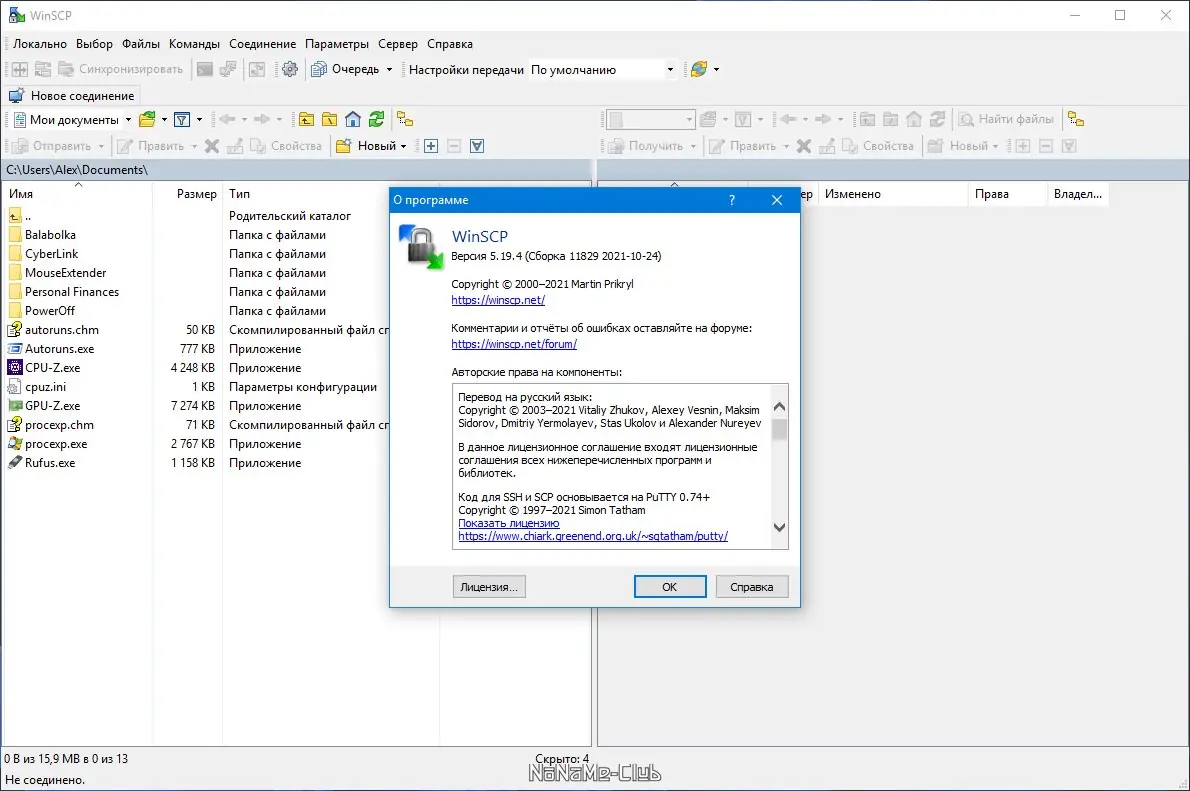Open the dropdown arrow beside the globe icon
Viewport: 1190px width, 791px height.
[716, 69]
